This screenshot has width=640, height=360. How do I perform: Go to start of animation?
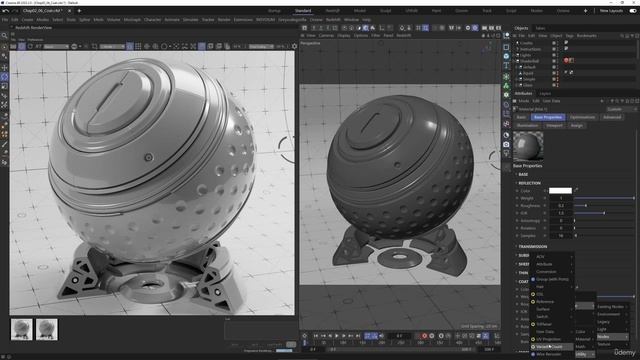click(x=316, y=336)
